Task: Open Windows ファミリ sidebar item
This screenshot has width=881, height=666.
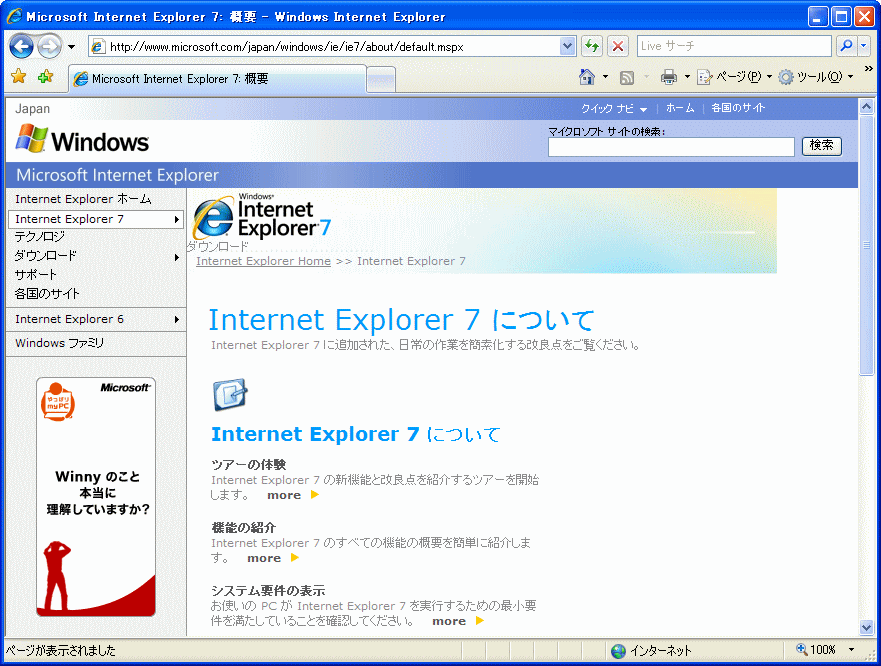Action: coord(60,343)
